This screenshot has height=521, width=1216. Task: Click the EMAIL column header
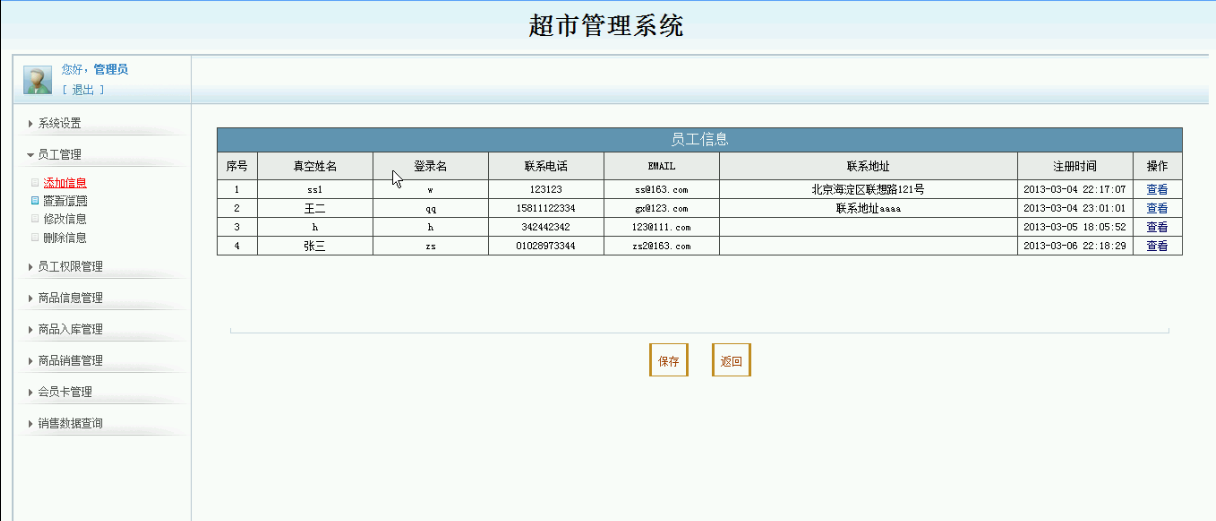point(661,165)
